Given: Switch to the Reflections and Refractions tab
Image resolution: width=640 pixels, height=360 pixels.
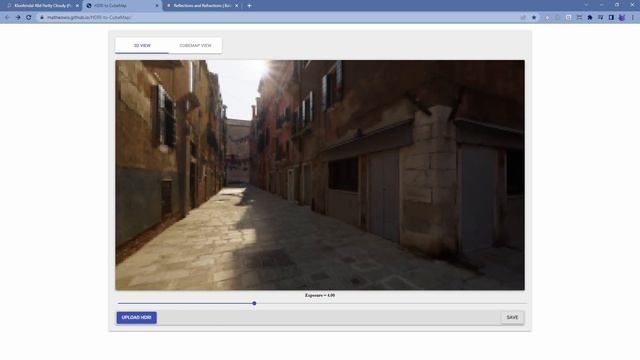Looking at the screenshot, I should point(202,6).
